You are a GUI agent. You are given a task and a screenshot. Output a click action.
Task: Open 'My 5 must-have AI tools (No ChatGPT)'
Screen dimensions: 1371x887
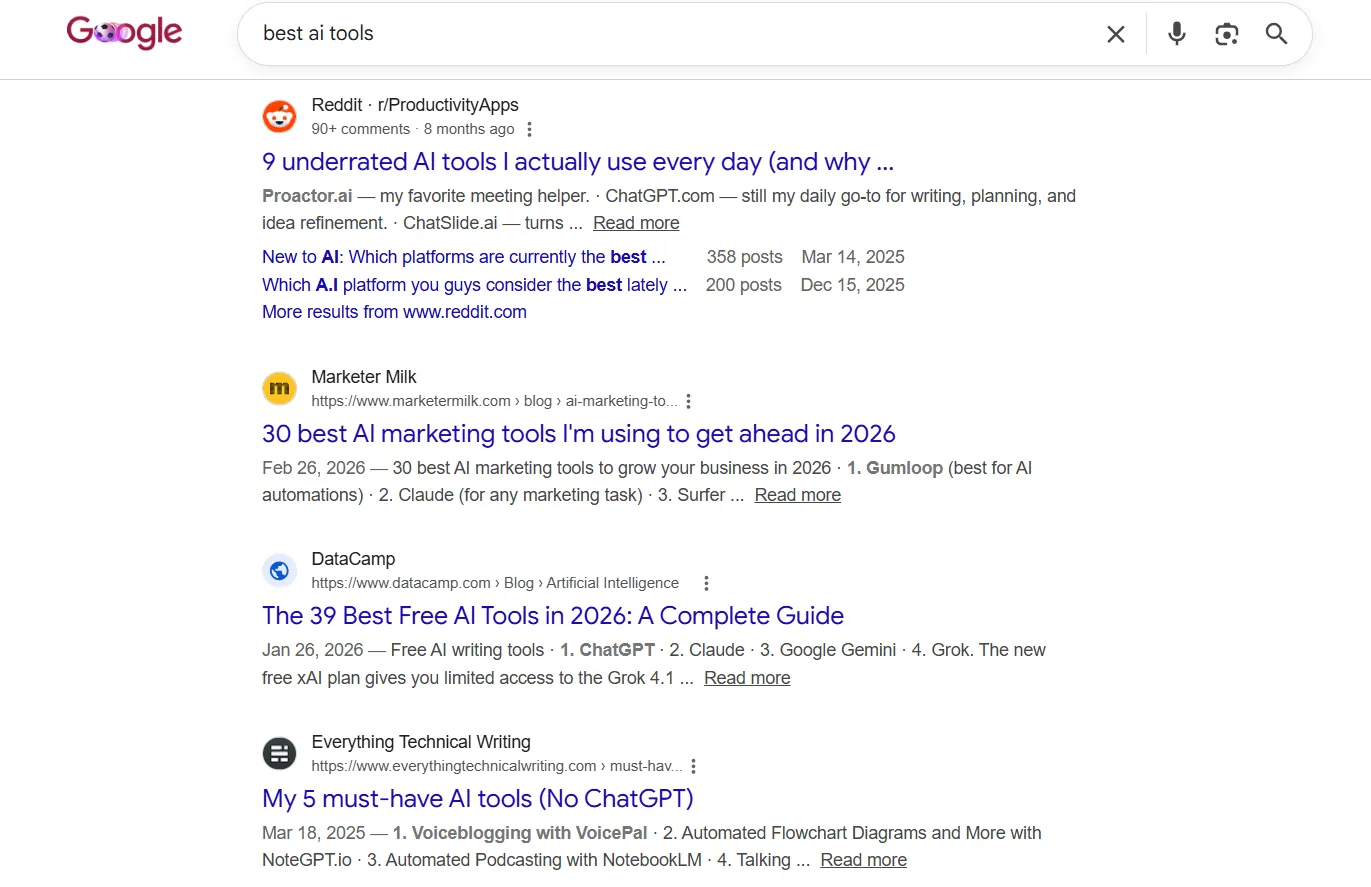coord(478,799)
